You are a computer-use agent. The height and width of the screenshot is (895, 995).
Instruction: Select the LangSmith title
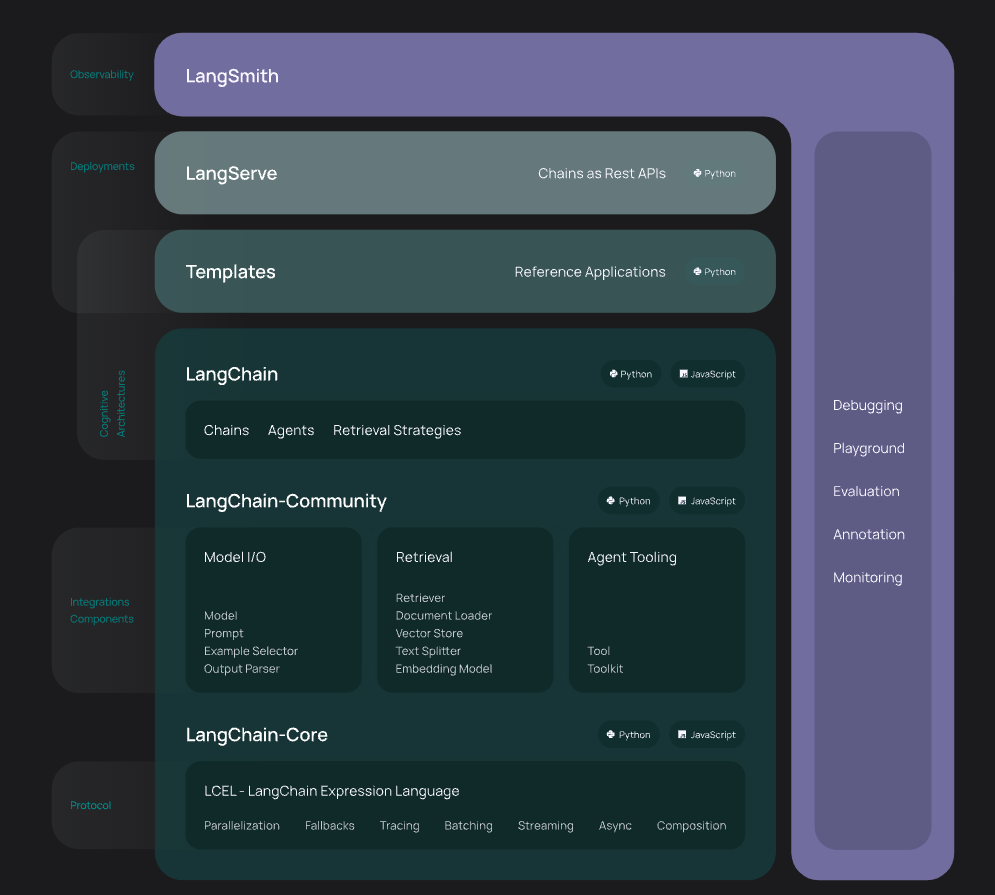(232, 76)
